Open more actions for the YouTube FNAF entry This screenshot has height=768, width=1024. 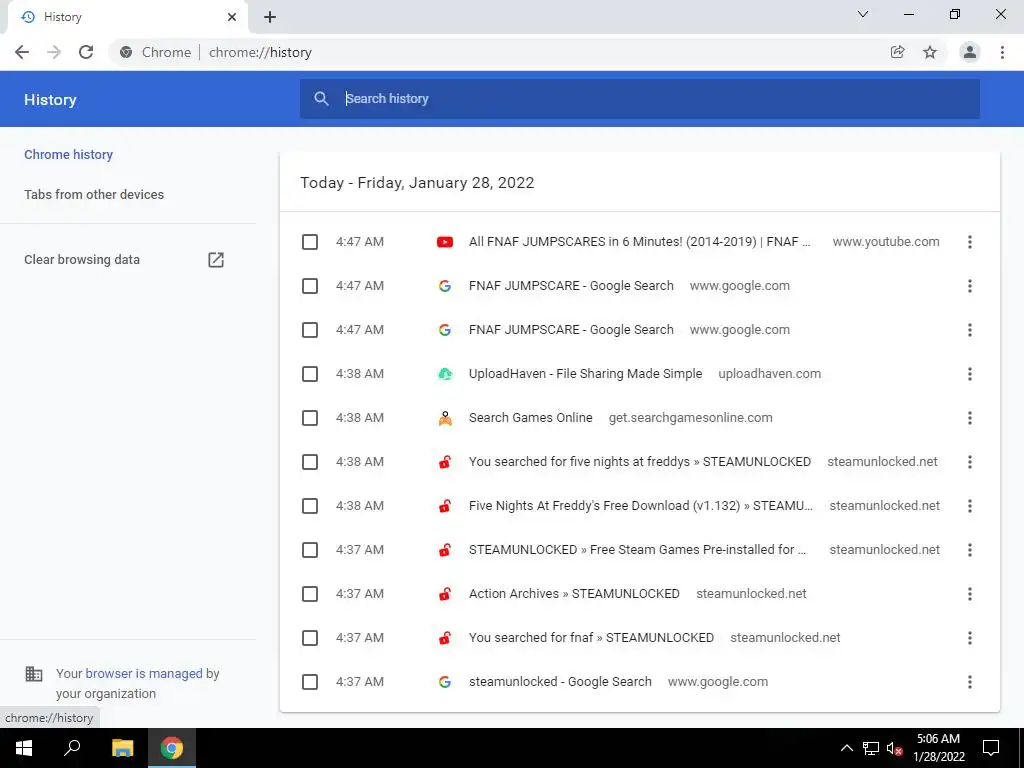click(x=970, y=242)
